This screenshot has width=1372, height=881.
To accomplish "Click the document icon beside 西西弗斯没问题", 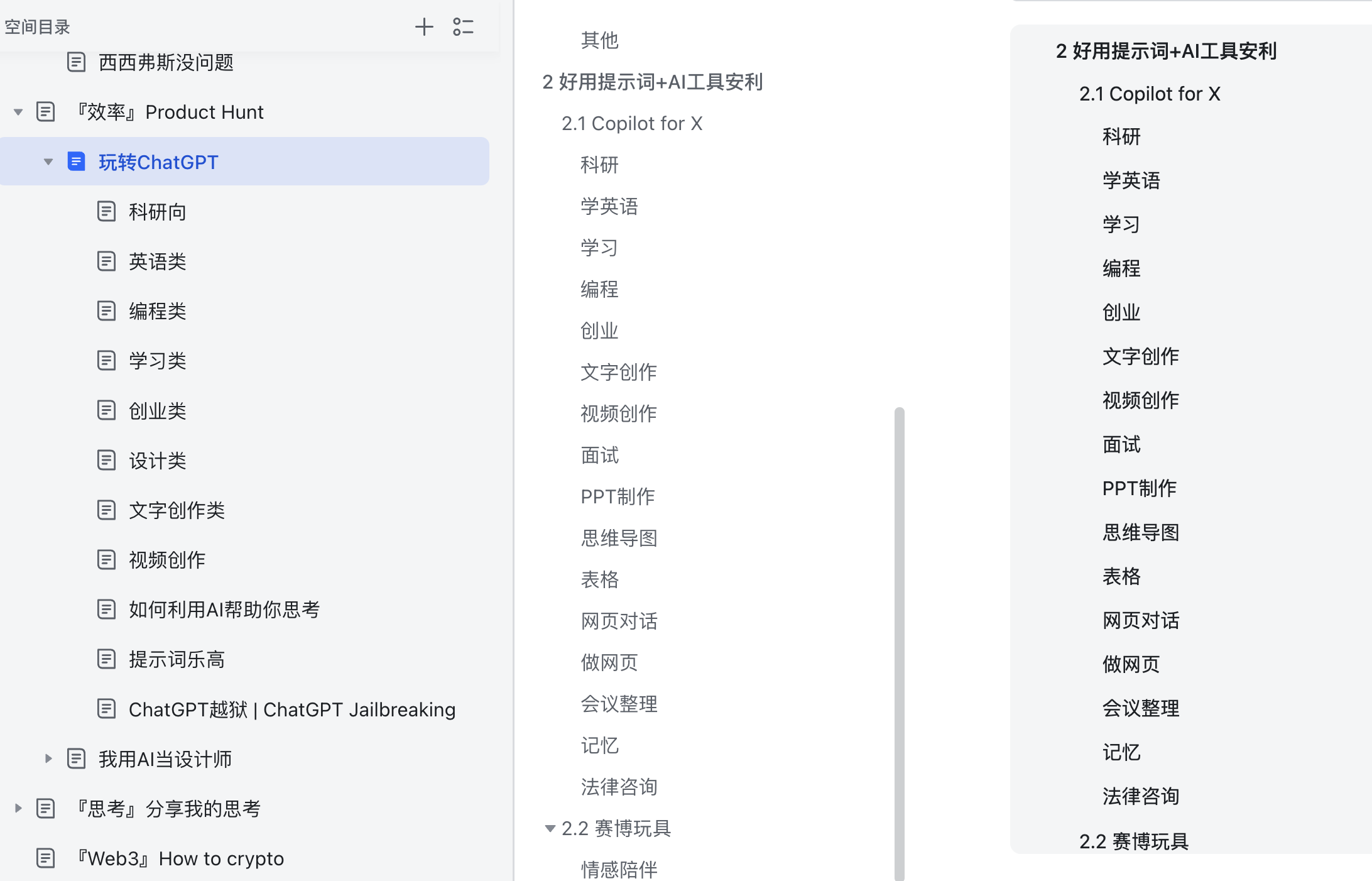I will tap(76, 62).
